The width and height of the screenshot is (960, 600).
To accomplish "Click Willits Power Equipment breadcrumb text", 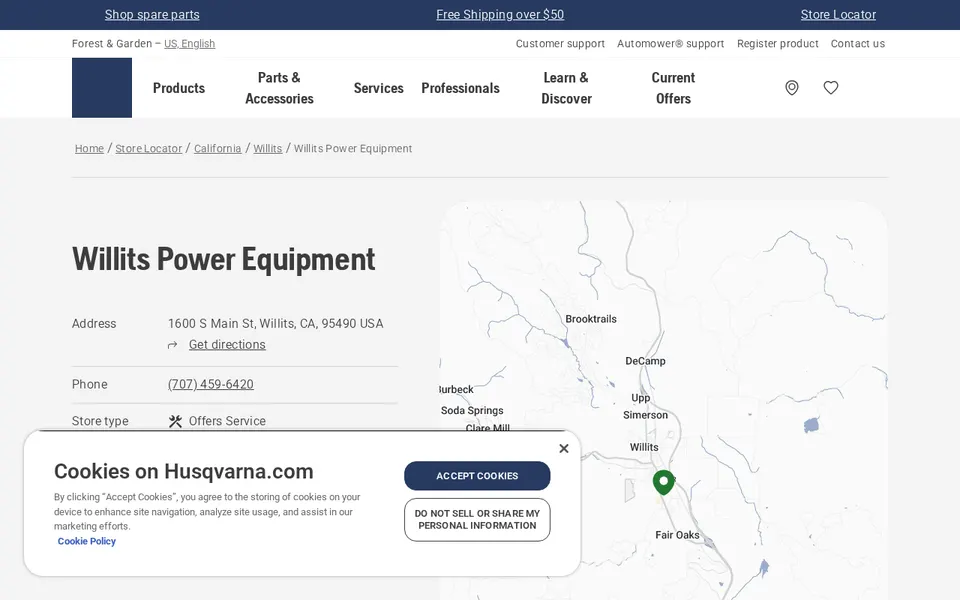I will point(353,148).
